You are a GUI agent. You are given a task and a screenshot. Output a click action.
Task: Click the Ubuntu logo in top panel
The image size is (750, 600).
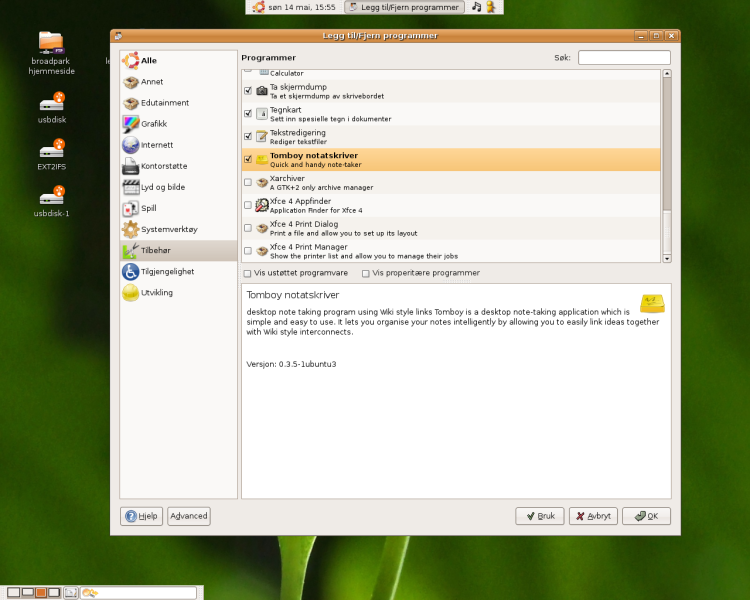click(x=258, y=7)
